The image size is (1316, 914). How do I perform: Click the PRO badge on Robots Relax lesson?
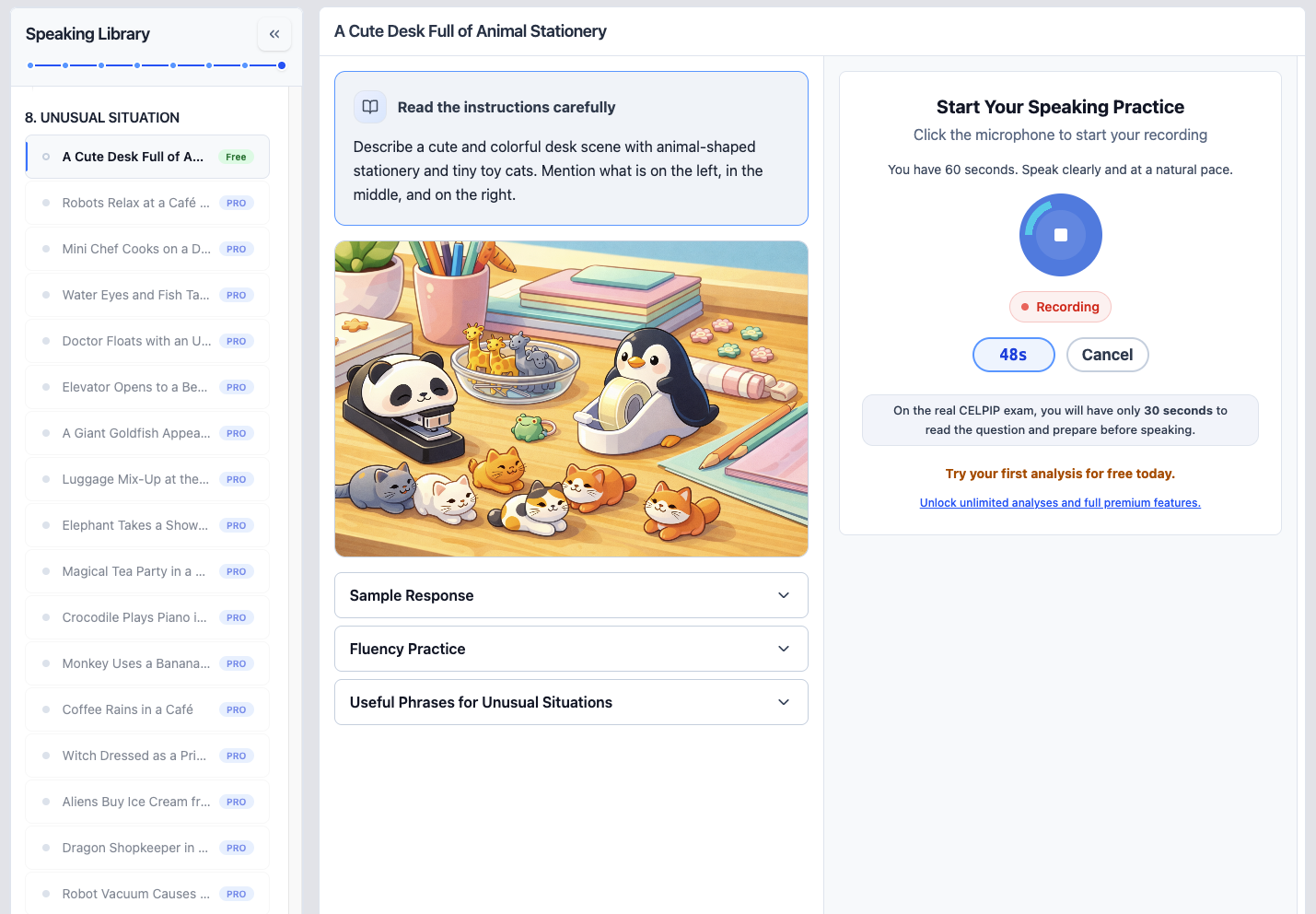(x=237, y=202)
